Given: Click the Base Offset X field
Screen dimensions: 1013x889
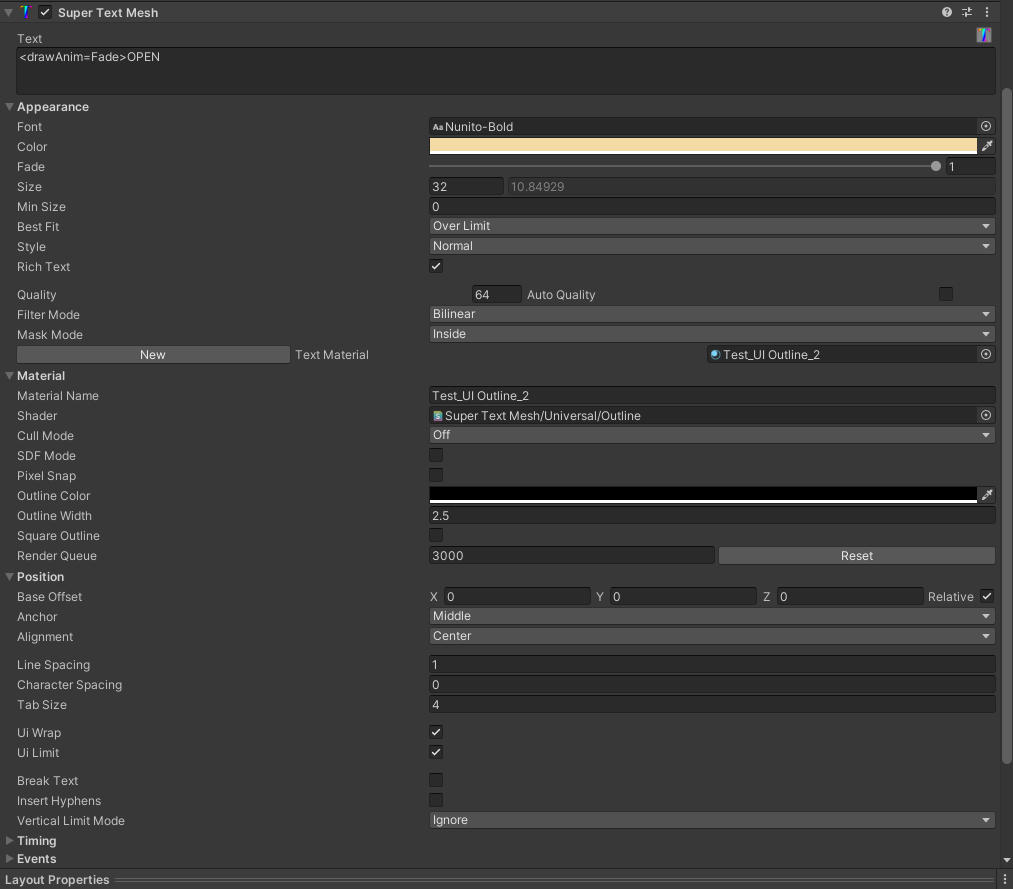Looking at the screenshot, I should (517, 596).
